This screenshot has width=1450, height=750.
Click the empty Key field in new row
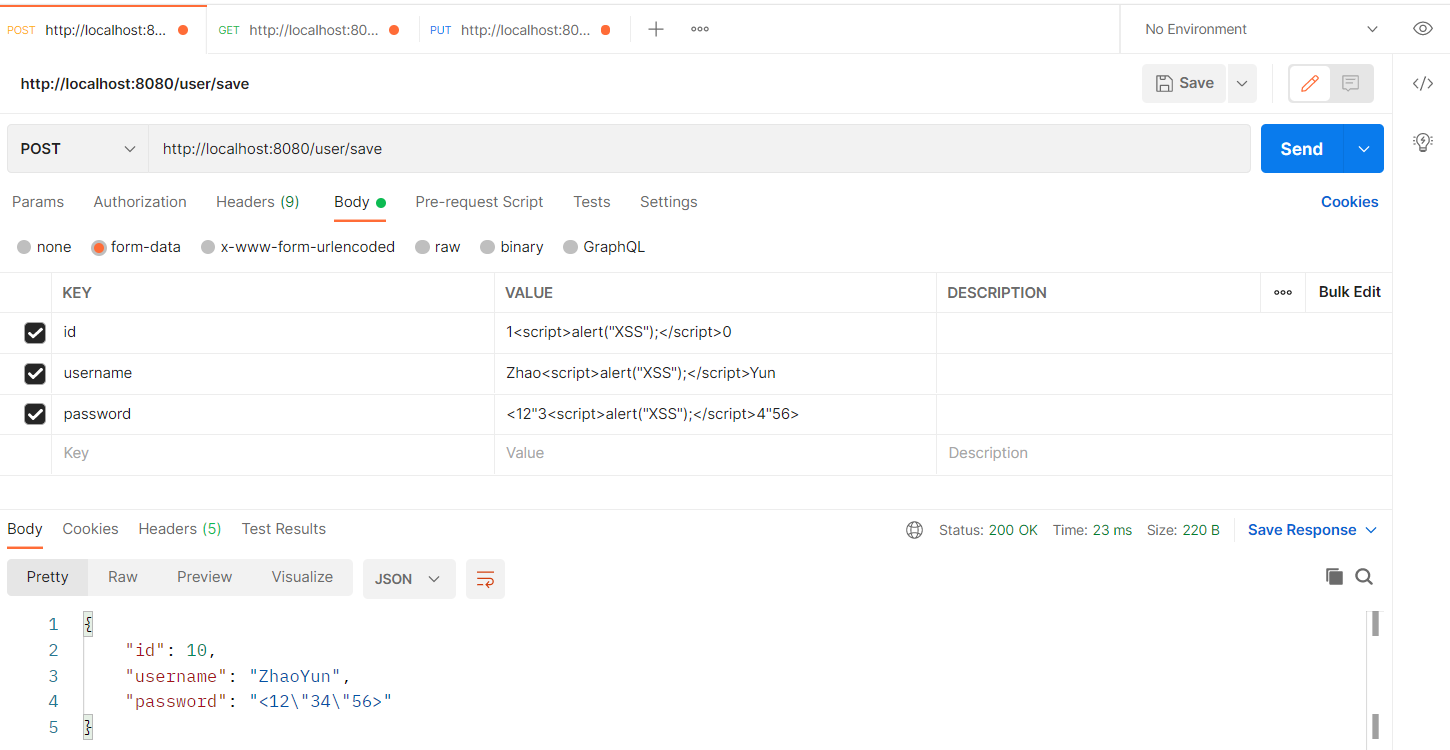[x=273, y=454]
